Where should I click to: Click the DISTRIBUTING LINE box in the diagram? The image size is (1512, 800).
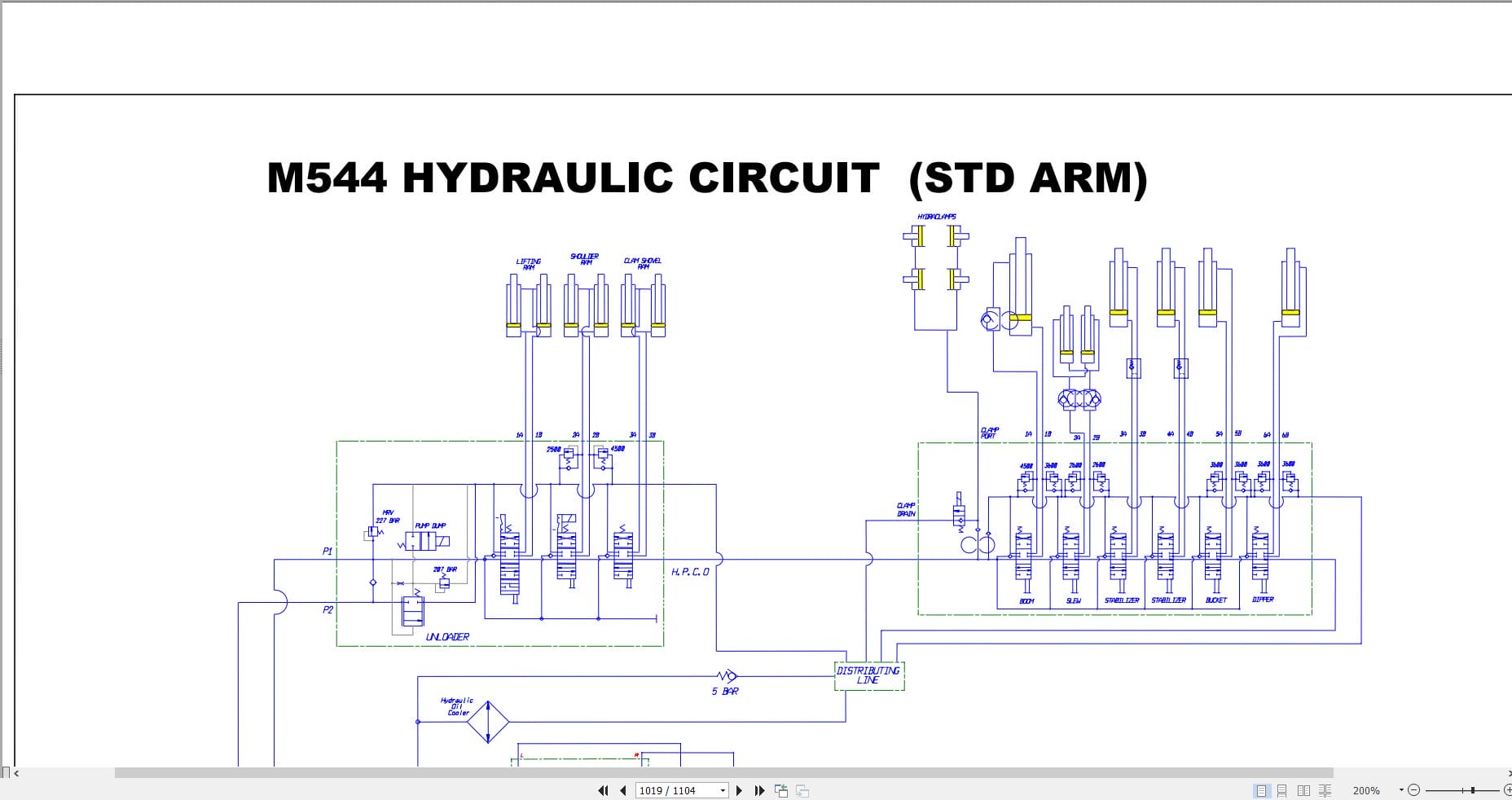[x=868, y=675]
